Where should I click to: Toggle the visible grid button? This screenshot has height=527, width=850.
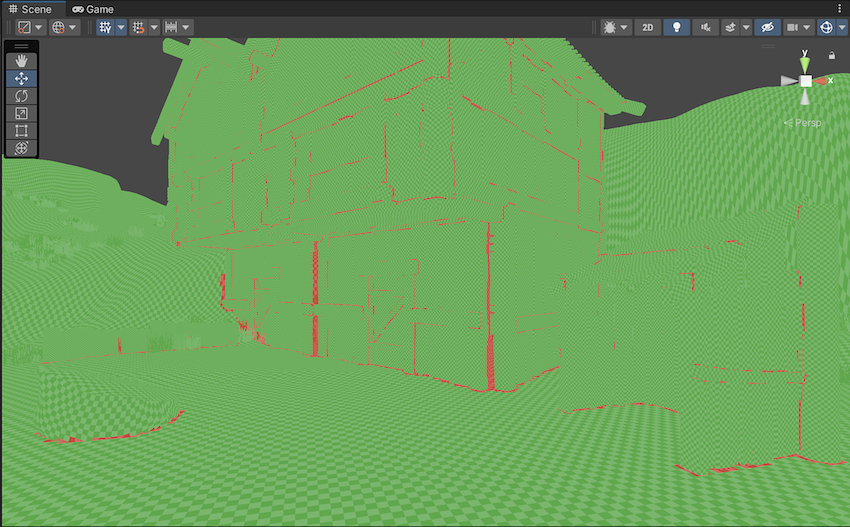[105, 27]
